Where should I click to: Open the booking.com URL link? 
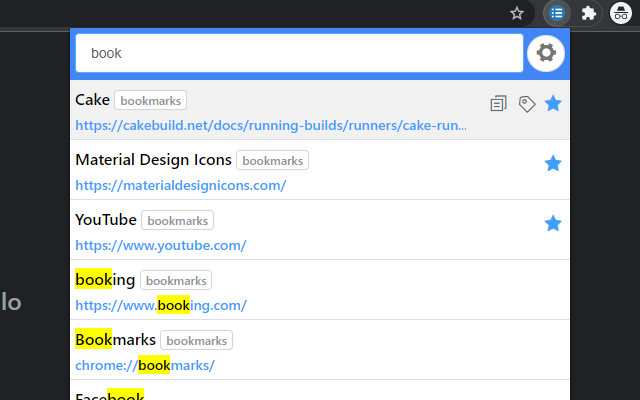click(160, 305)
